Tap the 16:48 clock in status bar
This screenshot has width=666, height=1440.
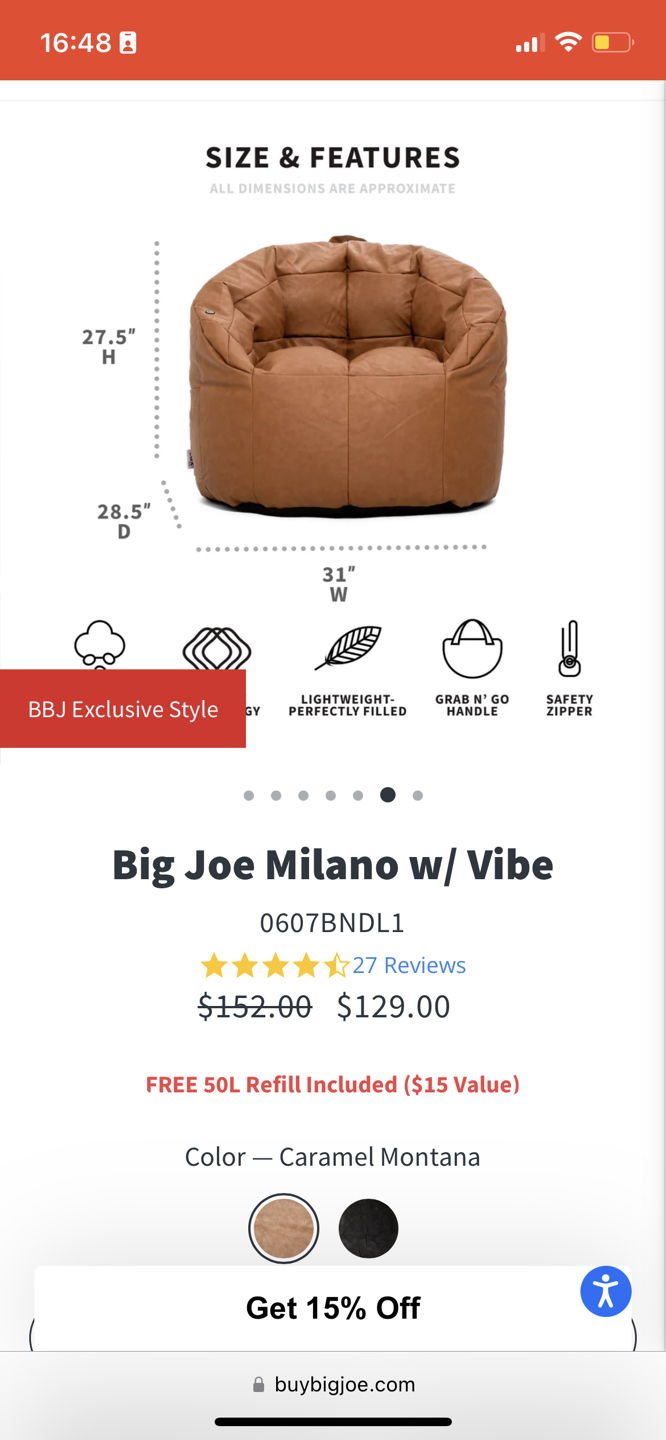tap(75, 43)
